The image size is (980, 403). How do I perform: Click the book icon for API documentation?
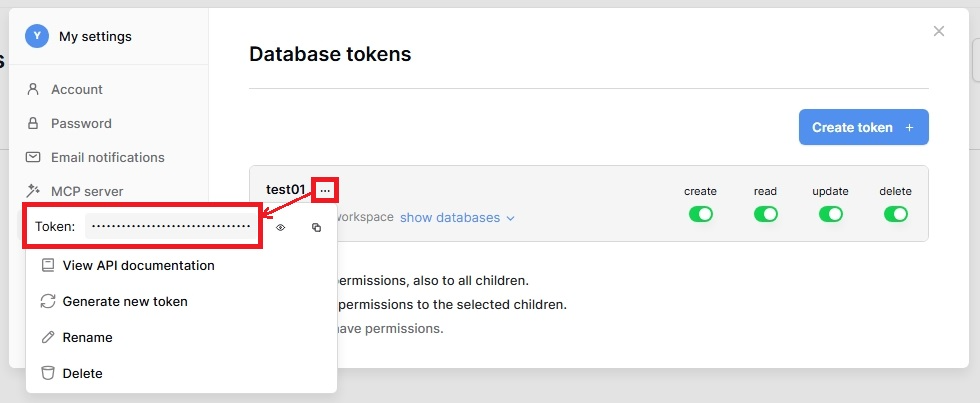click(48, 266)
